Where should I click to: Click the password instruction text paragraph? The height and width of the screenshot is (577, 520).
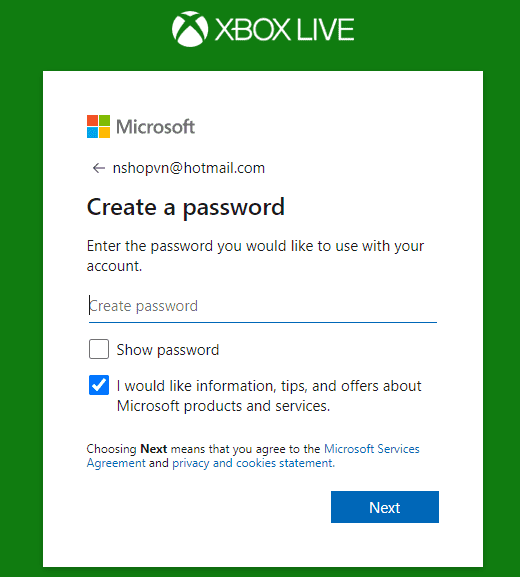tap(255, 256)
